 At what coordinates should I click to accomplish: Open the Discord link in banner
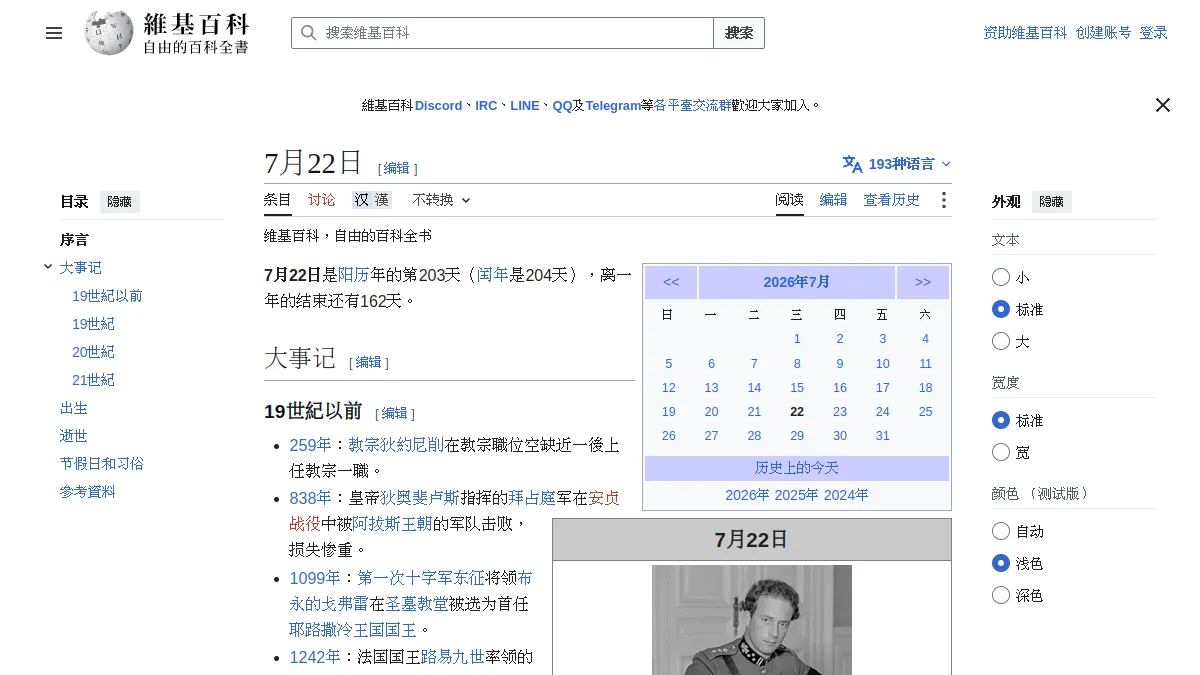439,105
